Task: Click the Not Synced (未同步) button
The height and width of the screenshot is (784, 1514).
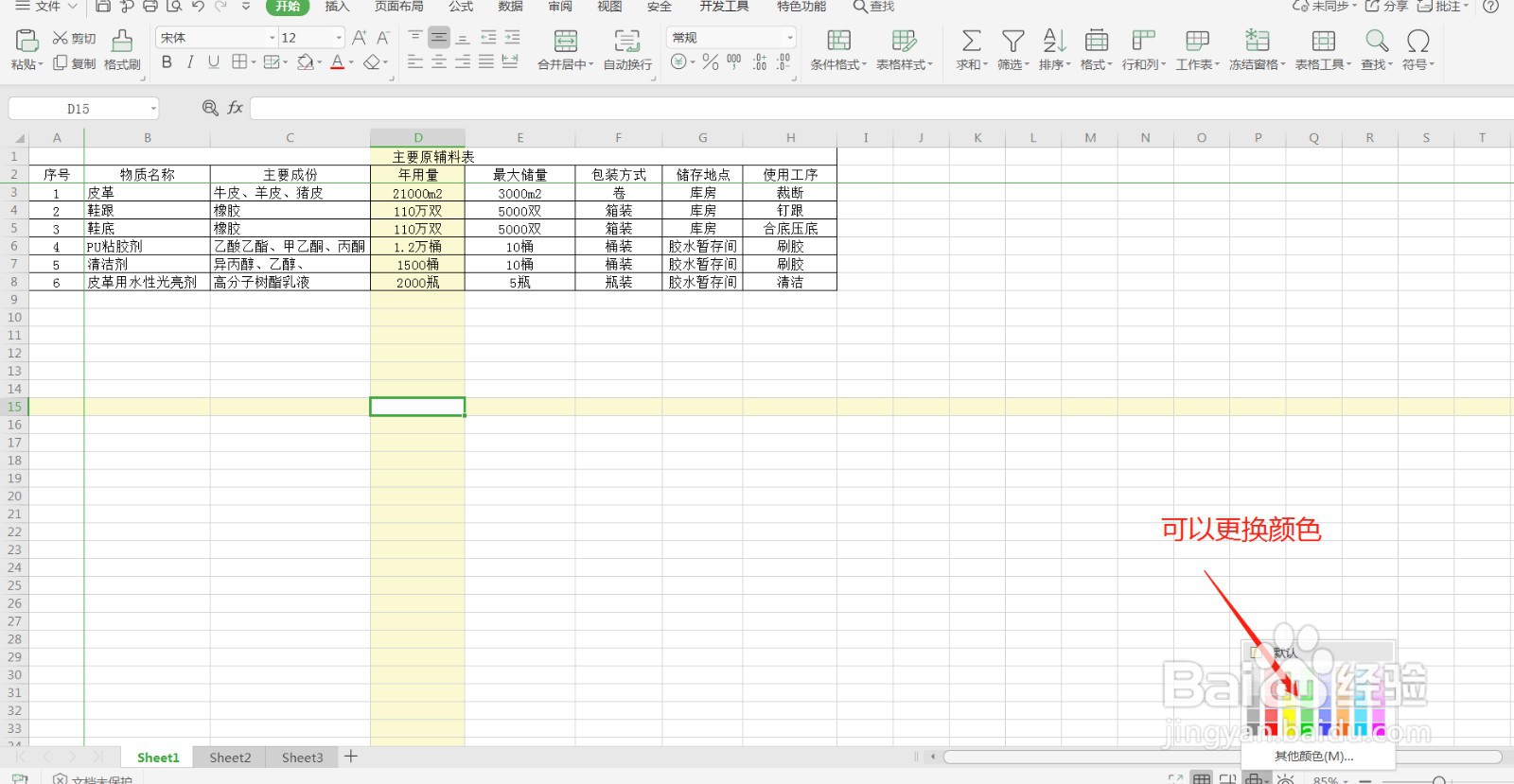Action: tap(1324, 6)
